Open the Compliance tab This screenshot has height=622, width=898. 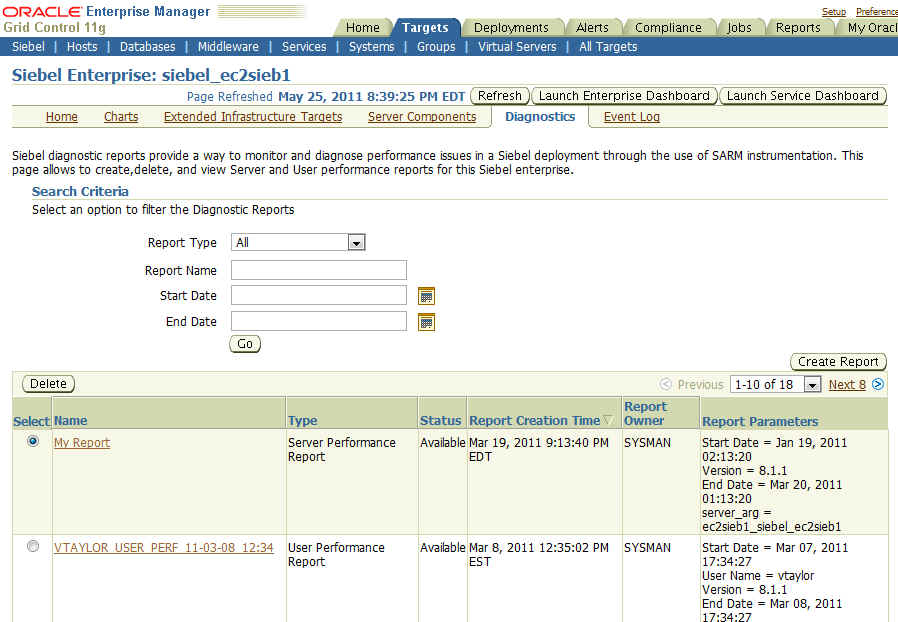click(x=668, y=27)
